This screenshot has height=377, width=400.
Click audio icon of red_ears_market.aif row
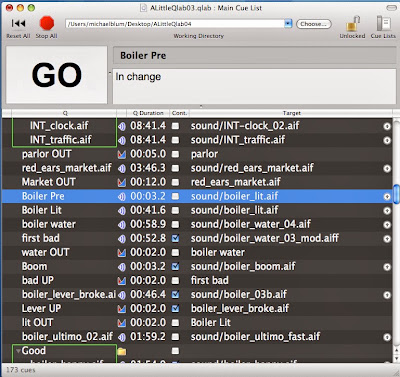point(122,168)
